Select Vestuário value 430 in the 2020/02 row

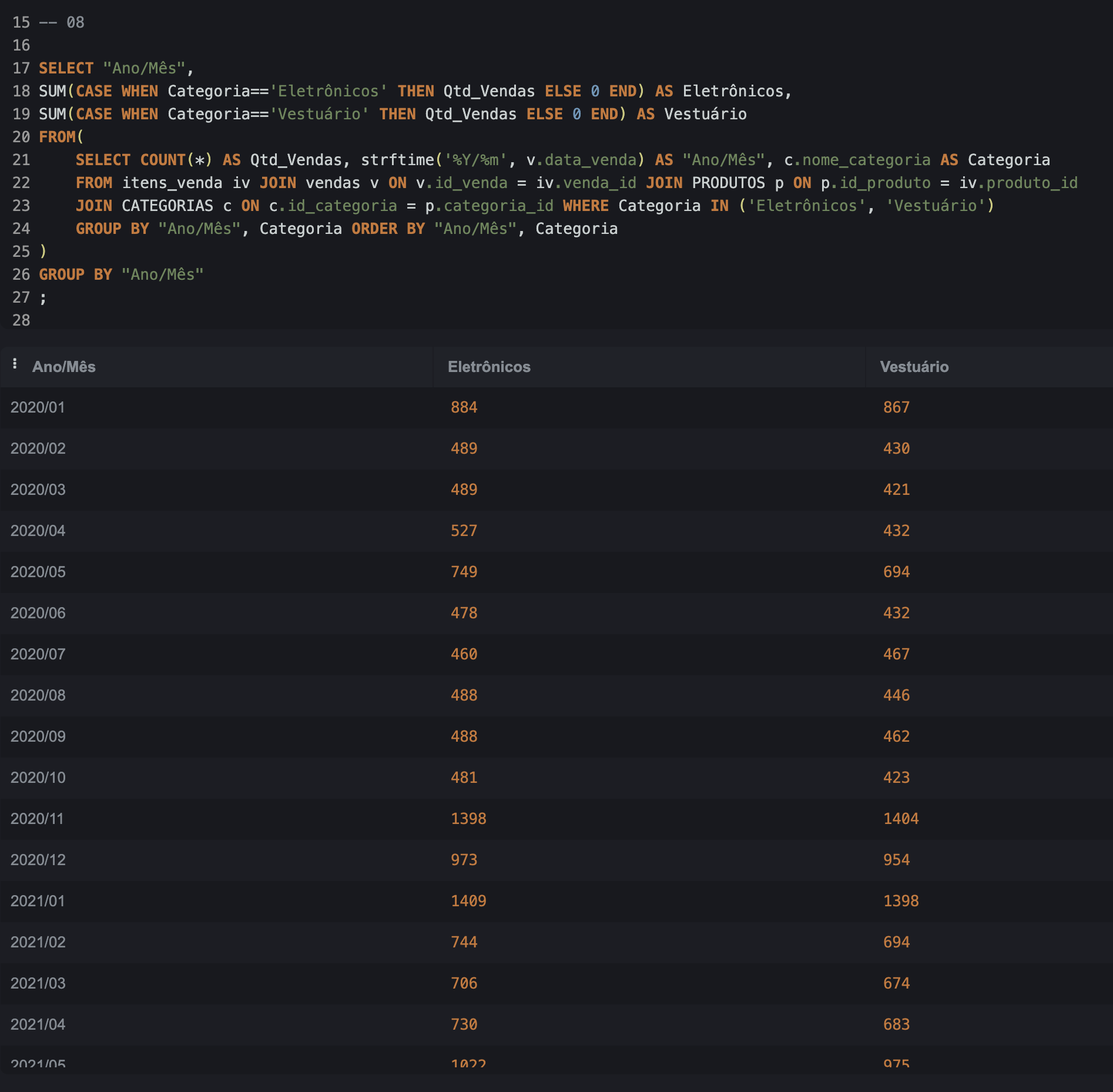coord(896,448)
